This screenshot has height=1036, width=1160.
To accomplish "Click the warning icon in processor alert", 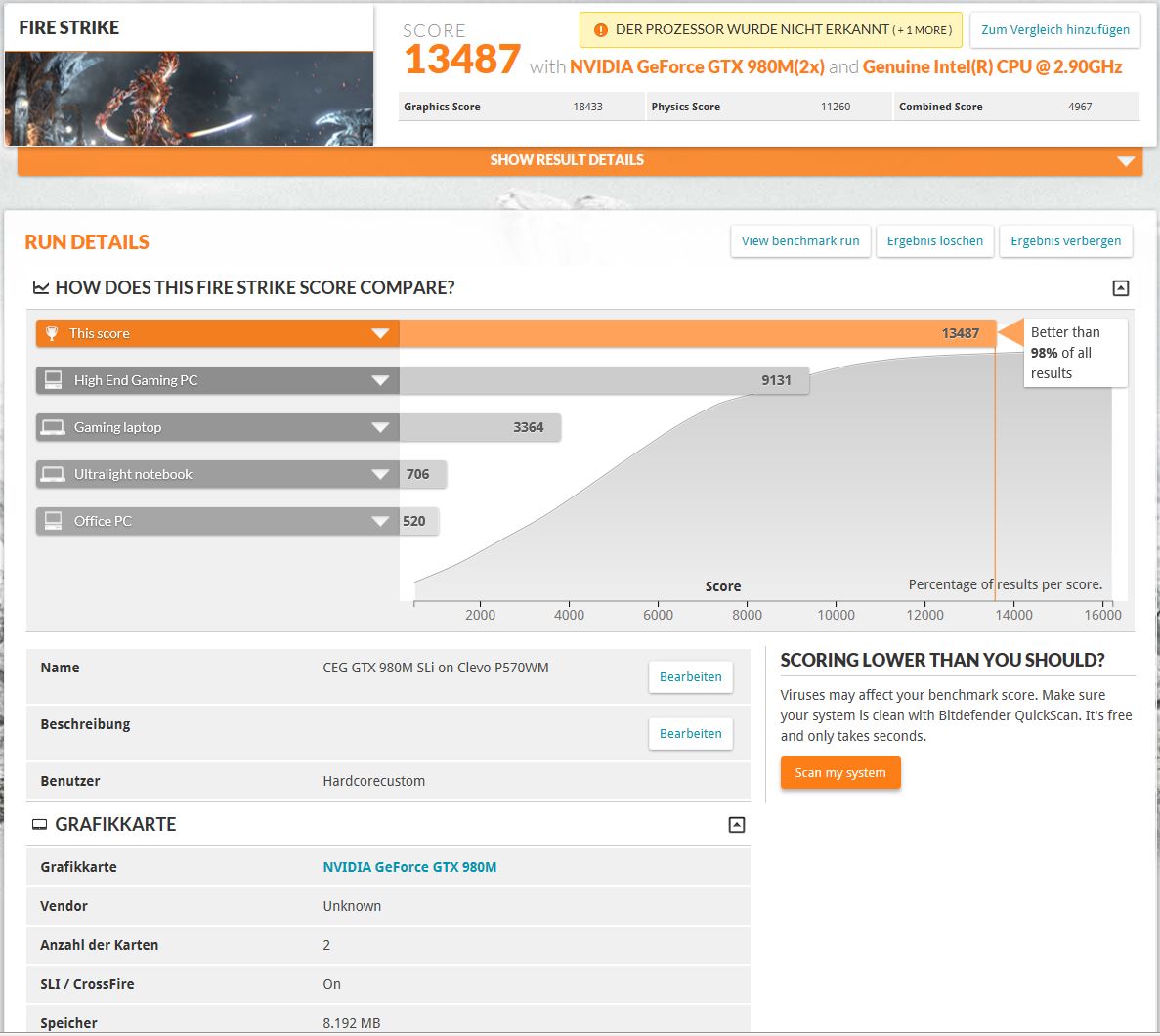I will point(601,30).
